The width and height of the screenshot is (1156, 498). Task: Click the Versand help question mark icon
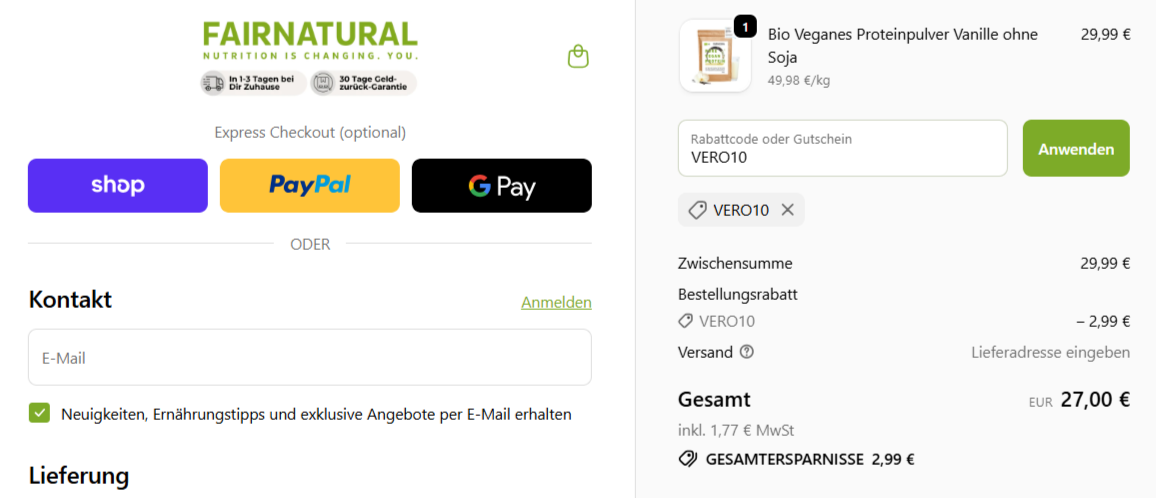747,353
